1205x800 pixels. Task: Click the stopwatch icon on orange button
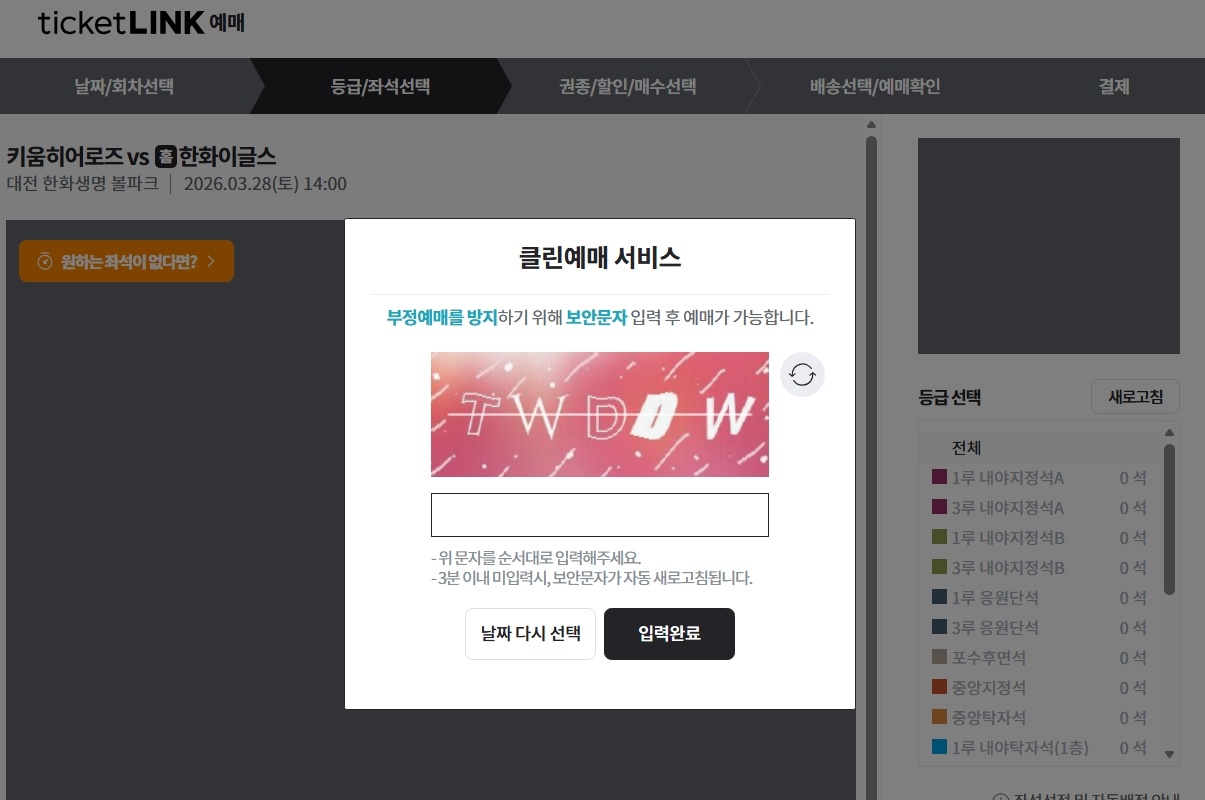click(44, 262)
